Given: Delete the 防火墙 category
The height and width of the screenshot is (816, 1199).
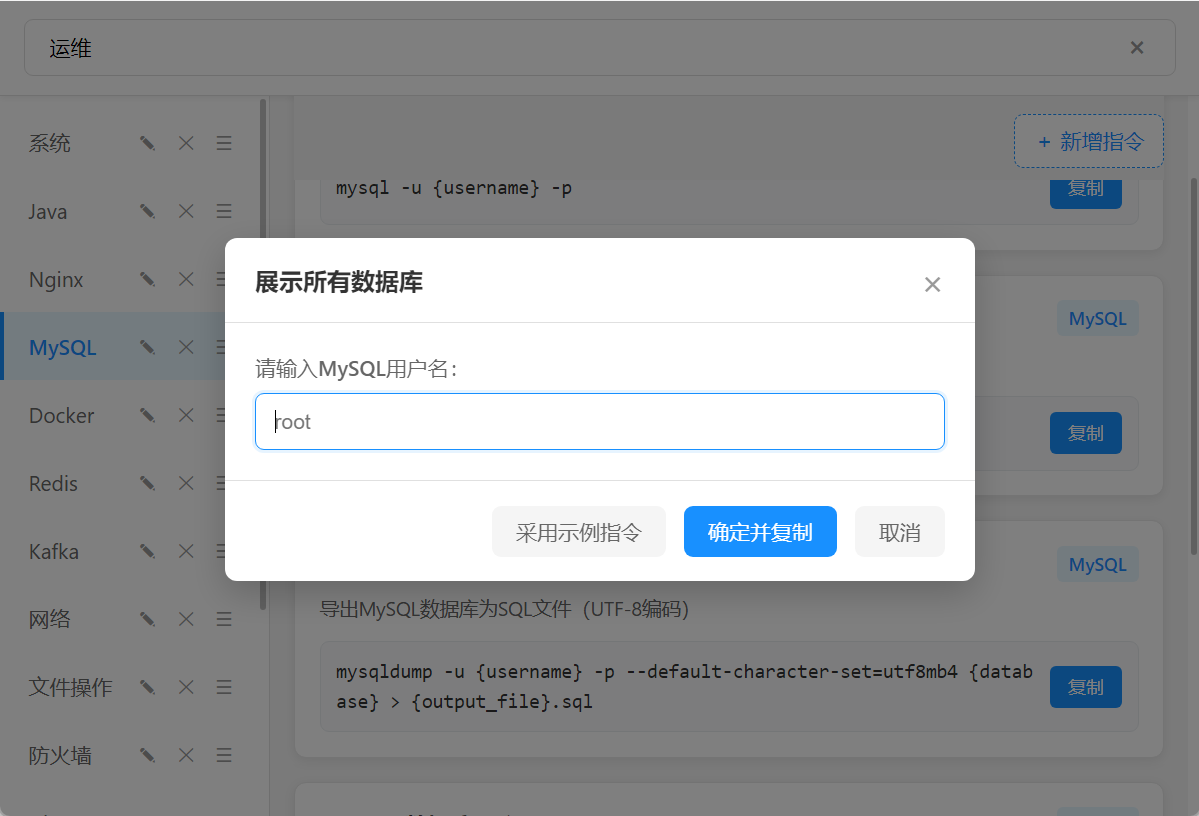Looking at the screenshot, I should (x=186, y=755).
